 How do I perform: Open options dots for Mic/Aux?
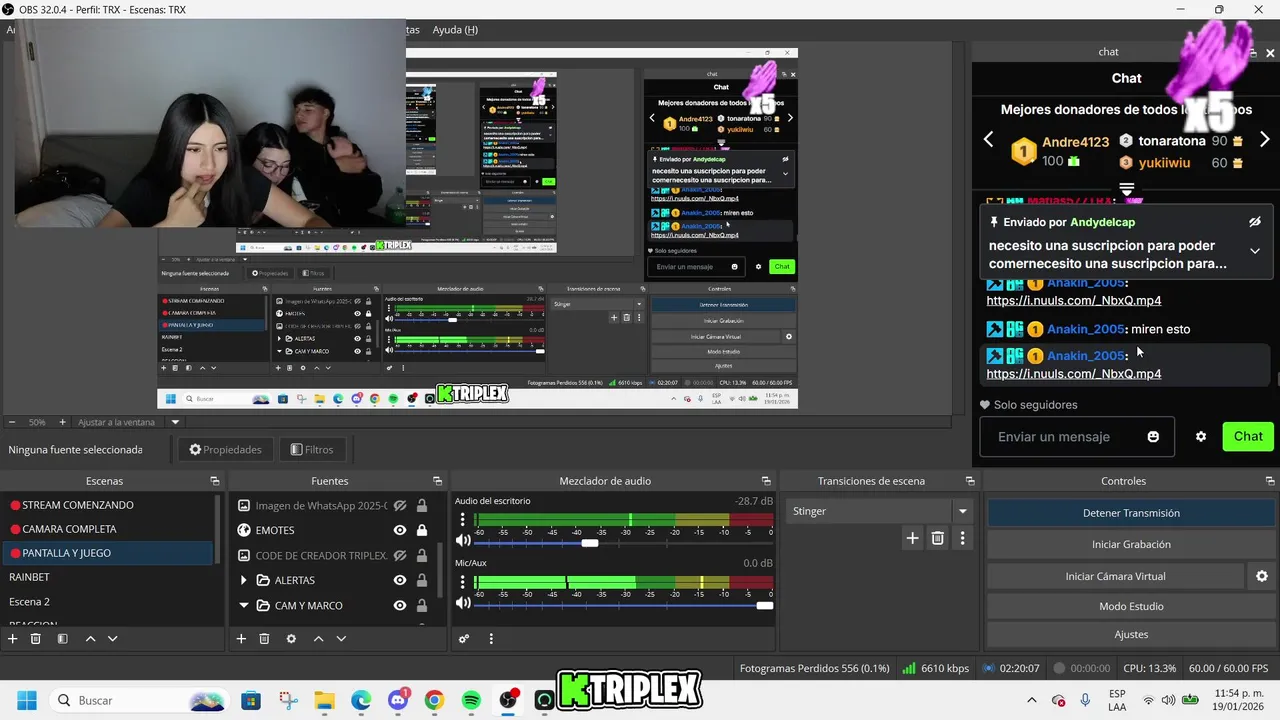pos(462,582)
